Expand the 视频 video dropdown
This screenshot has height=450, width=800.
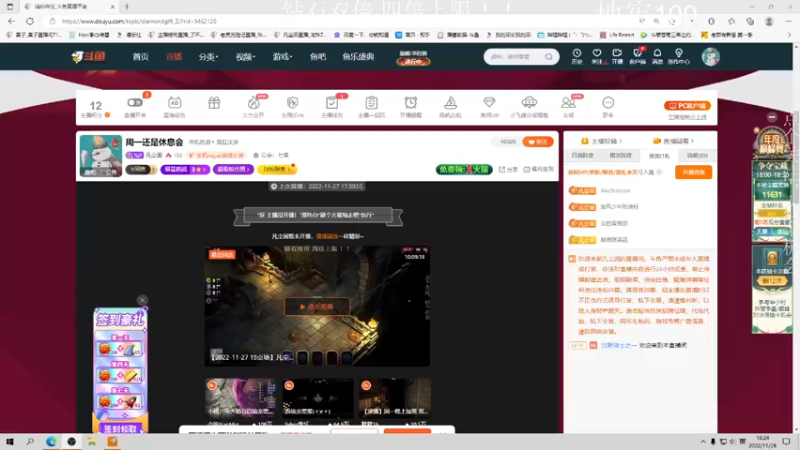click(x=245, y=57)
